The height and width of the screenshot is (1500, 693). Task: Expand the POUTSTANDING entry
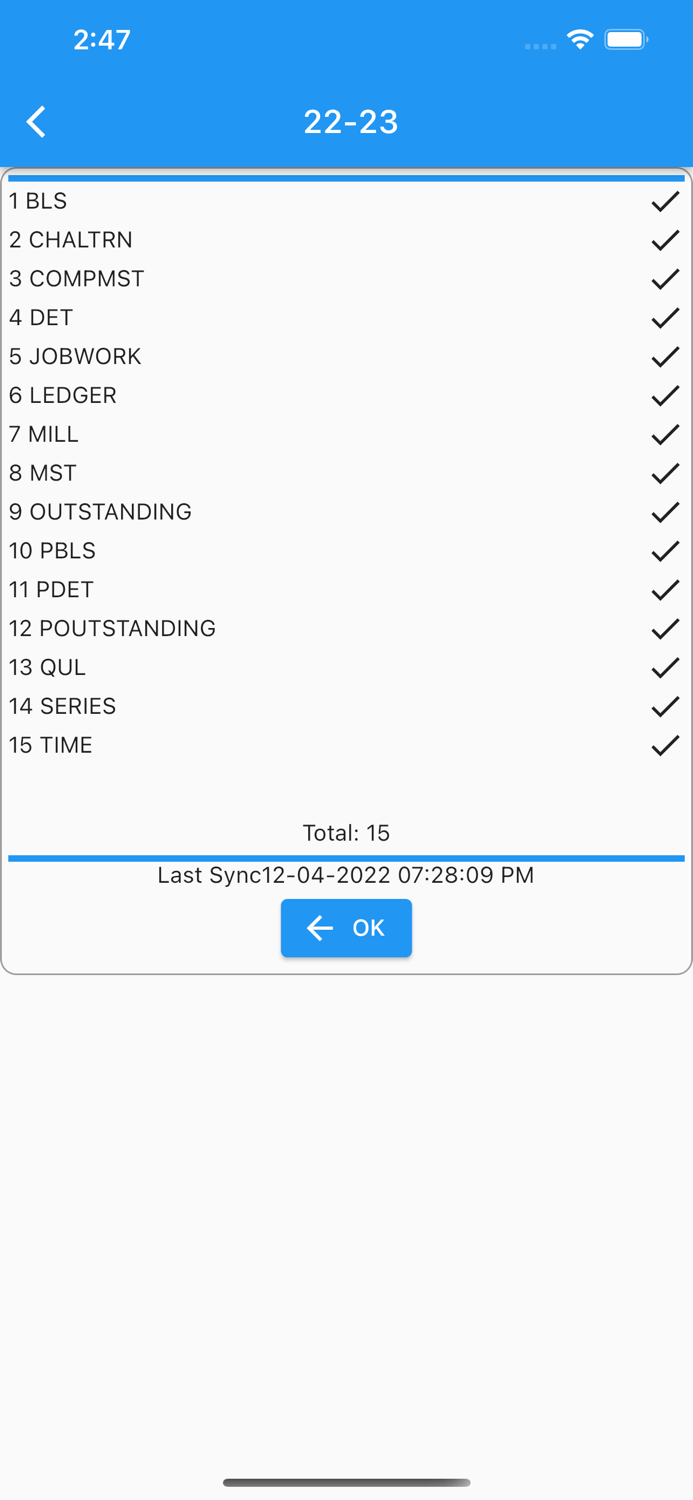[x=112, y=628]
